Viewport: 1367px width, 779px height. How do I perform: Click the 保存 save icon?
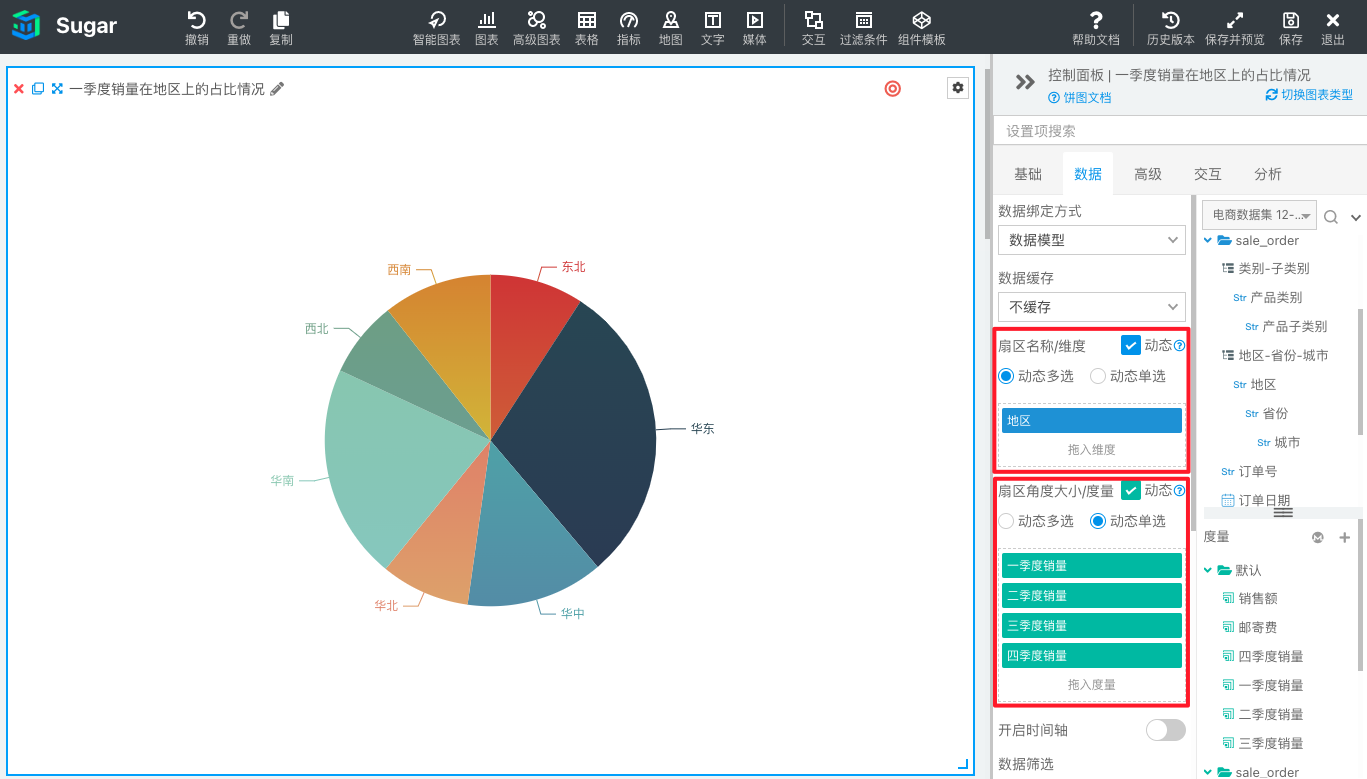tap(1291, 20)
